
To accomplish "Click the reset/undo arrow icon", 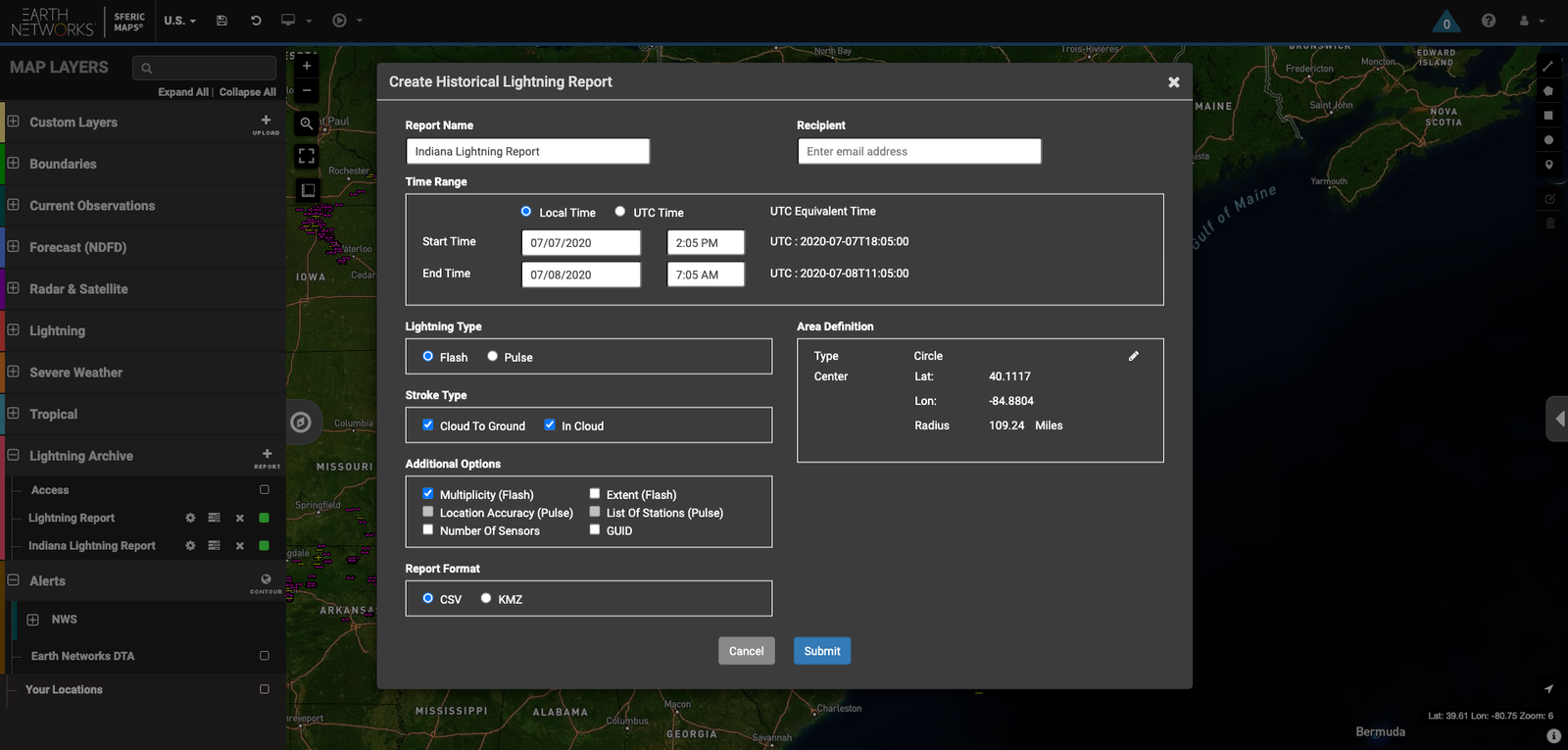I will (x=256, y=21).
